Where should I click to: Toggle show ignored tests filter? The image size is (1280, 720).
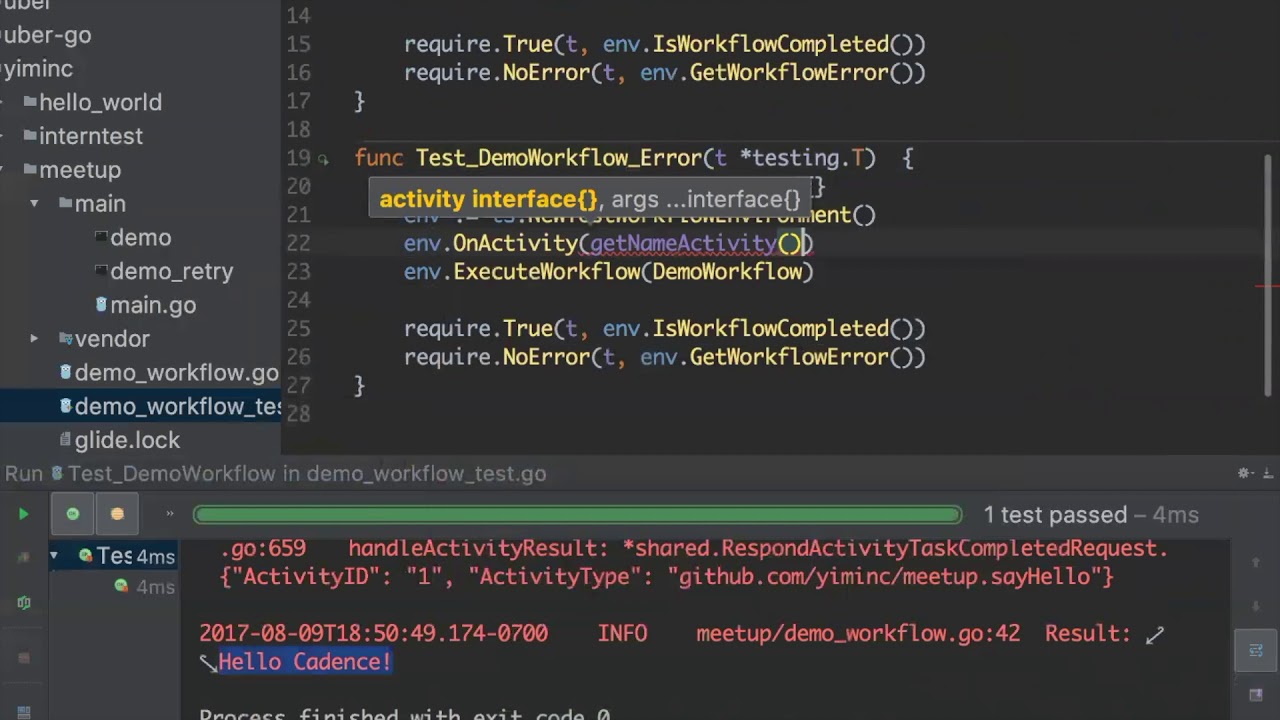pos(117,514)
